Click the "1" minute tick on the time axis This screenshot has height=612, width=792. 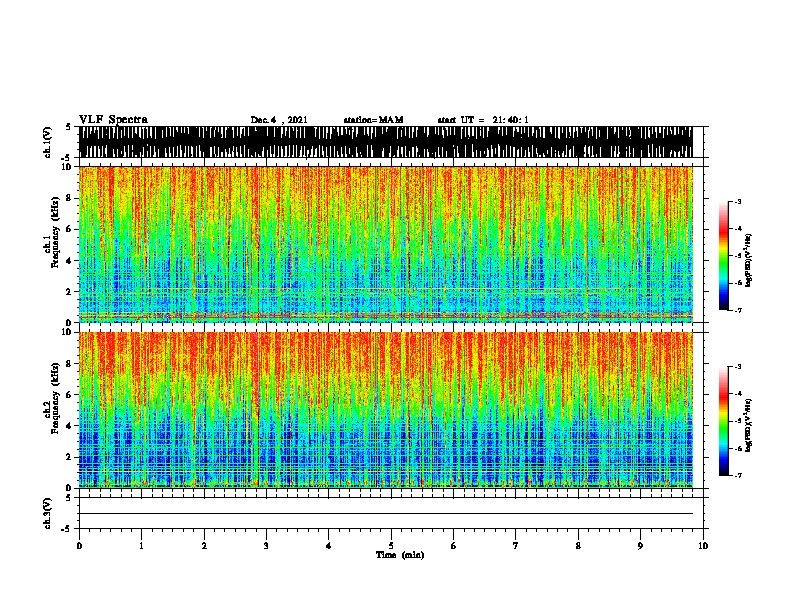(x=141, y=546)
